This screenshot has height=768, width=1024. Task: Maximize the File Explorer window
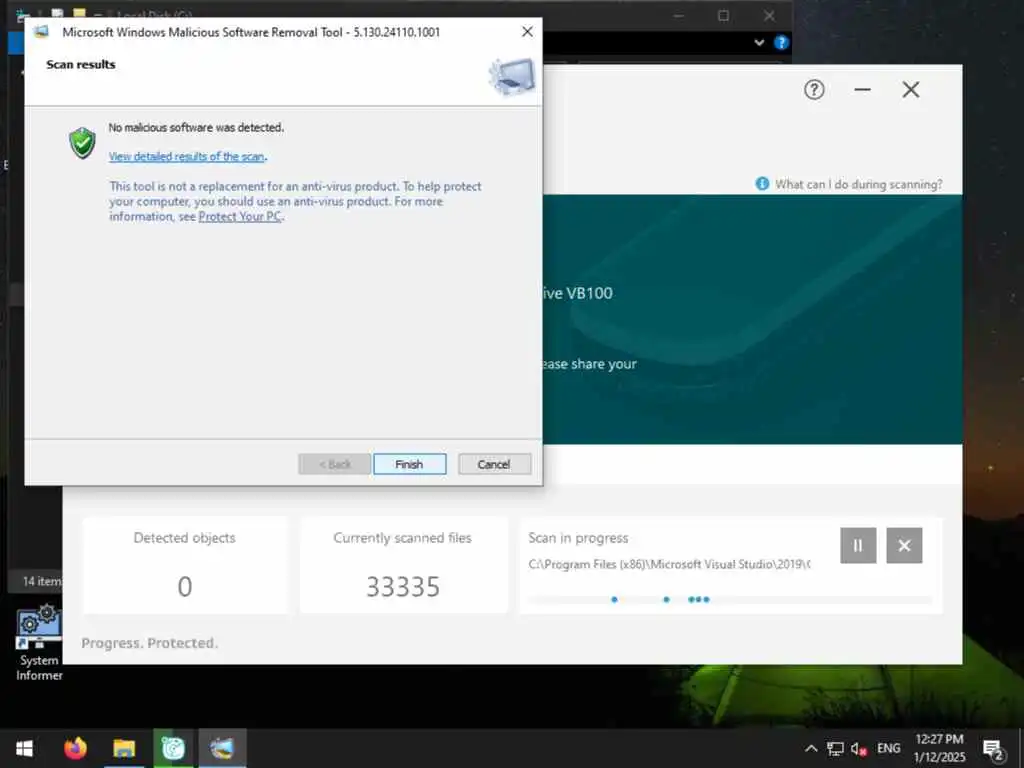point(723,15)
